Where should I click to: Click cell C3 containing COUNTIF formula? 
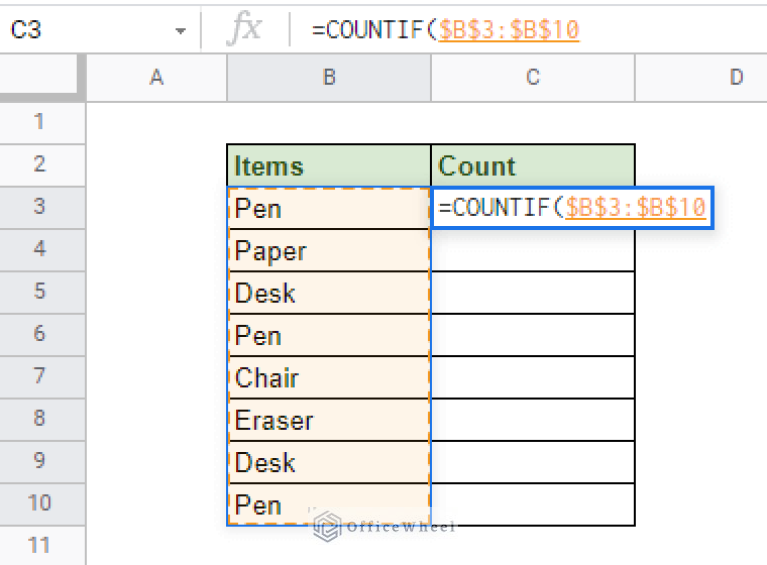click(x=572, y=208)
